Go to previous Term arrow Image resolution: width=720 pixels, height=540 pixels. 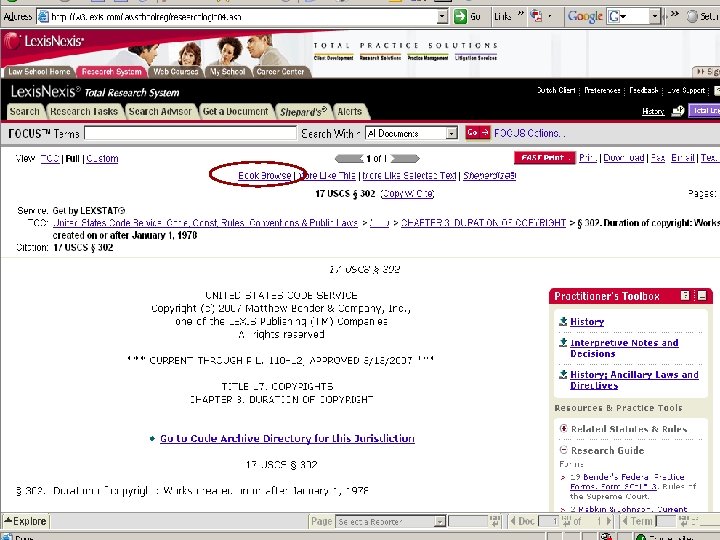coord(624,521)
